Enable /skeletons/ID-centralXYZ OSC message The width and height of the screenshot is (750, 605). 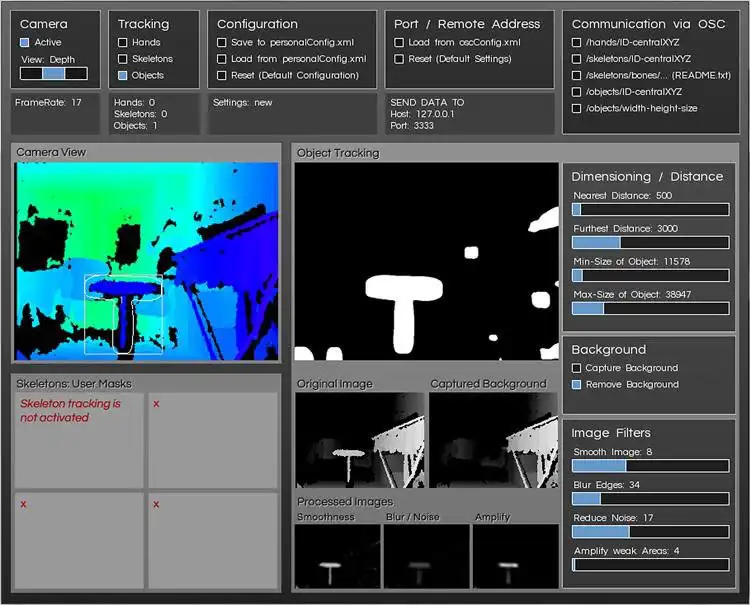point(576,59)
